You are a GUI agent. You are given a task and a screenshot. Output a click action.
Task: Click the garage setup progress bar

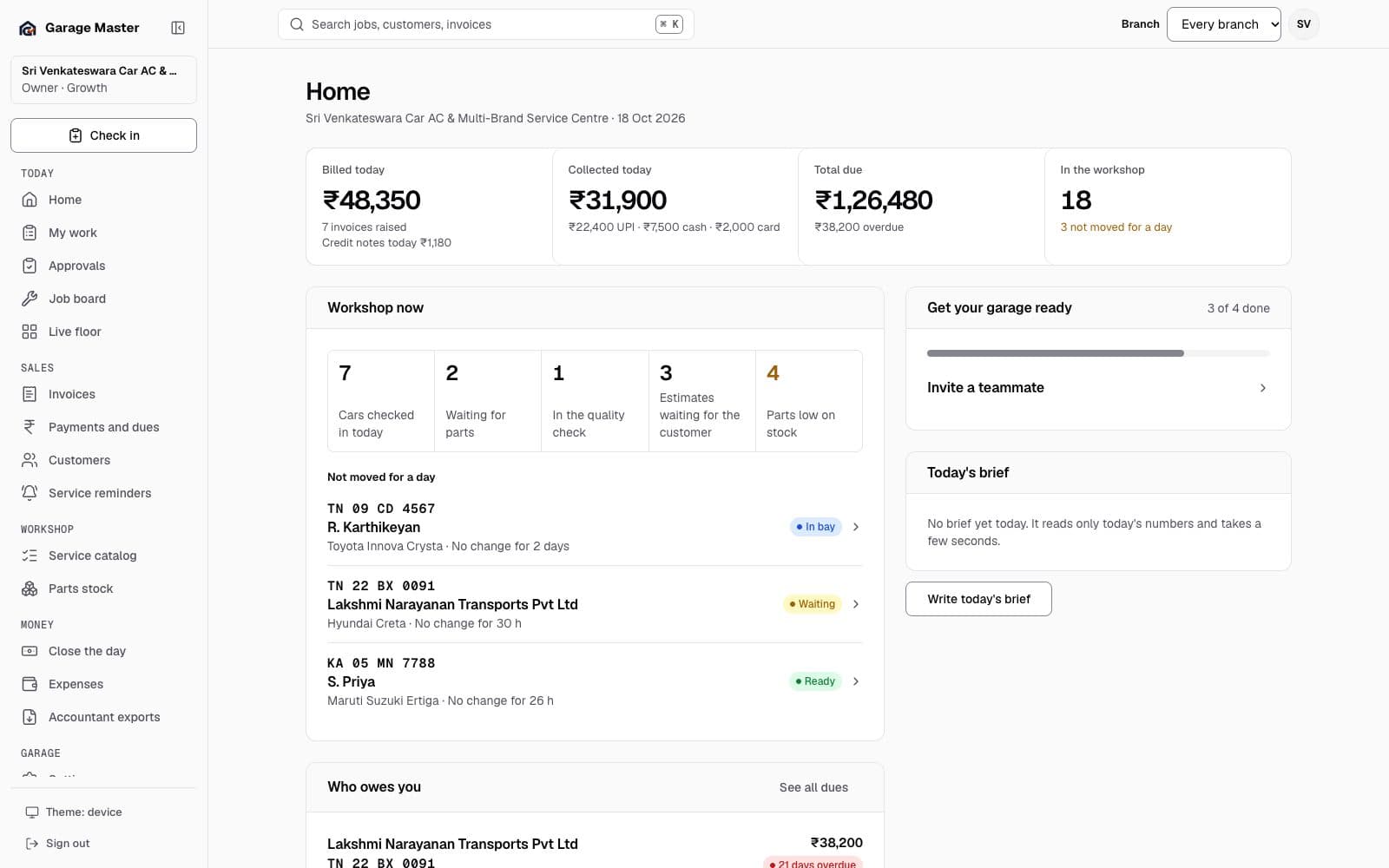(x=1098, y=353)
